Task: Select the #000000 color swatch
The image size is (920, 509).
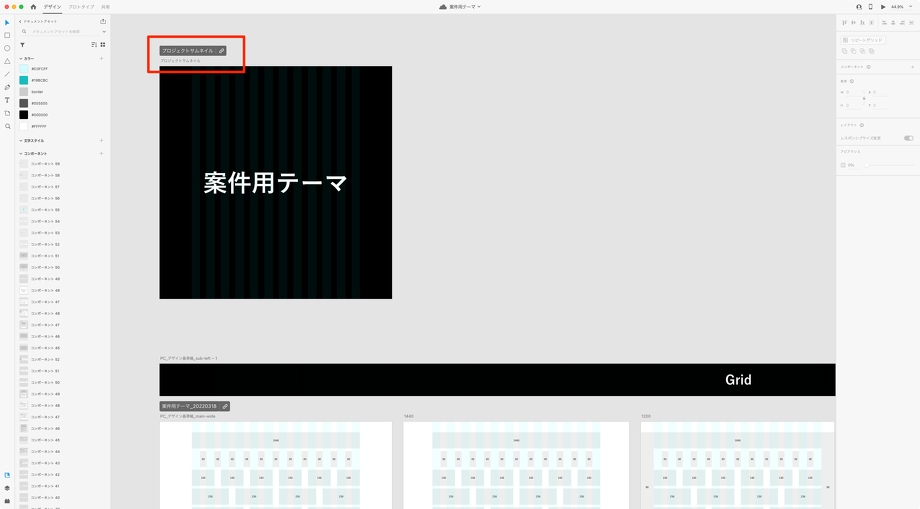Action: [x=23, y=115]
